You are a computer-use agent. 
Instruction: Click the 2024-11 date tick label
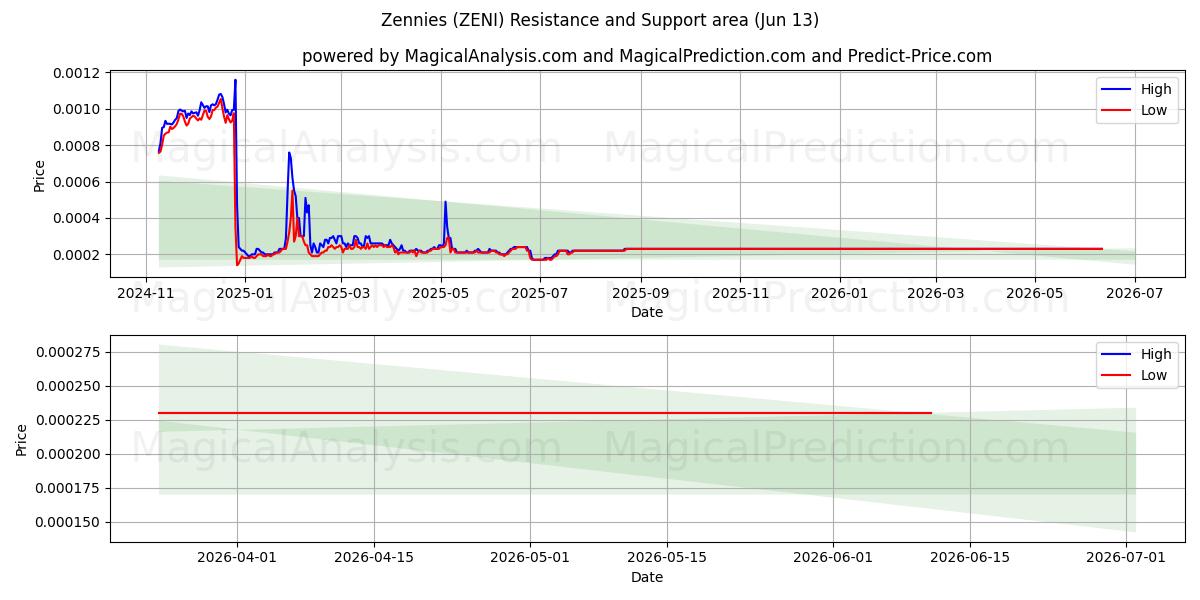point(146,293)
